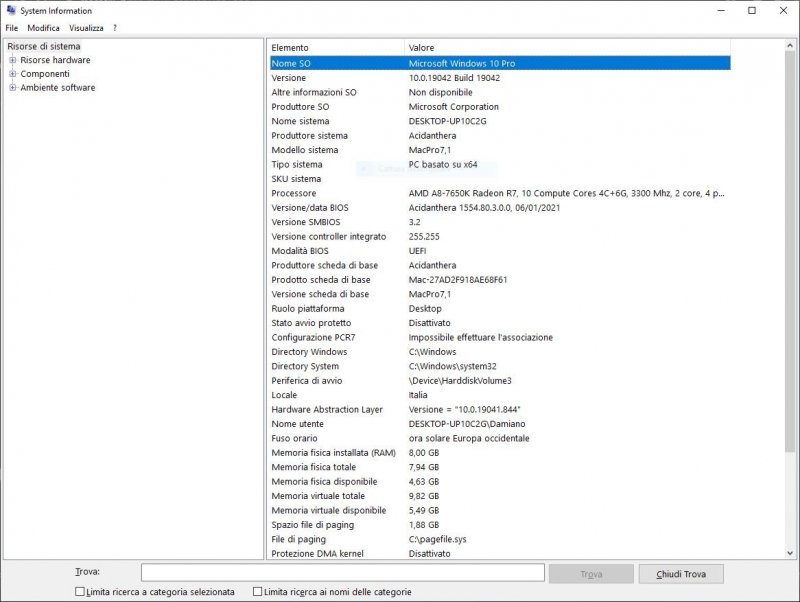800x602 pixels.
Task: Click the Chiudi Trova button
Action: tap(681, 574)
